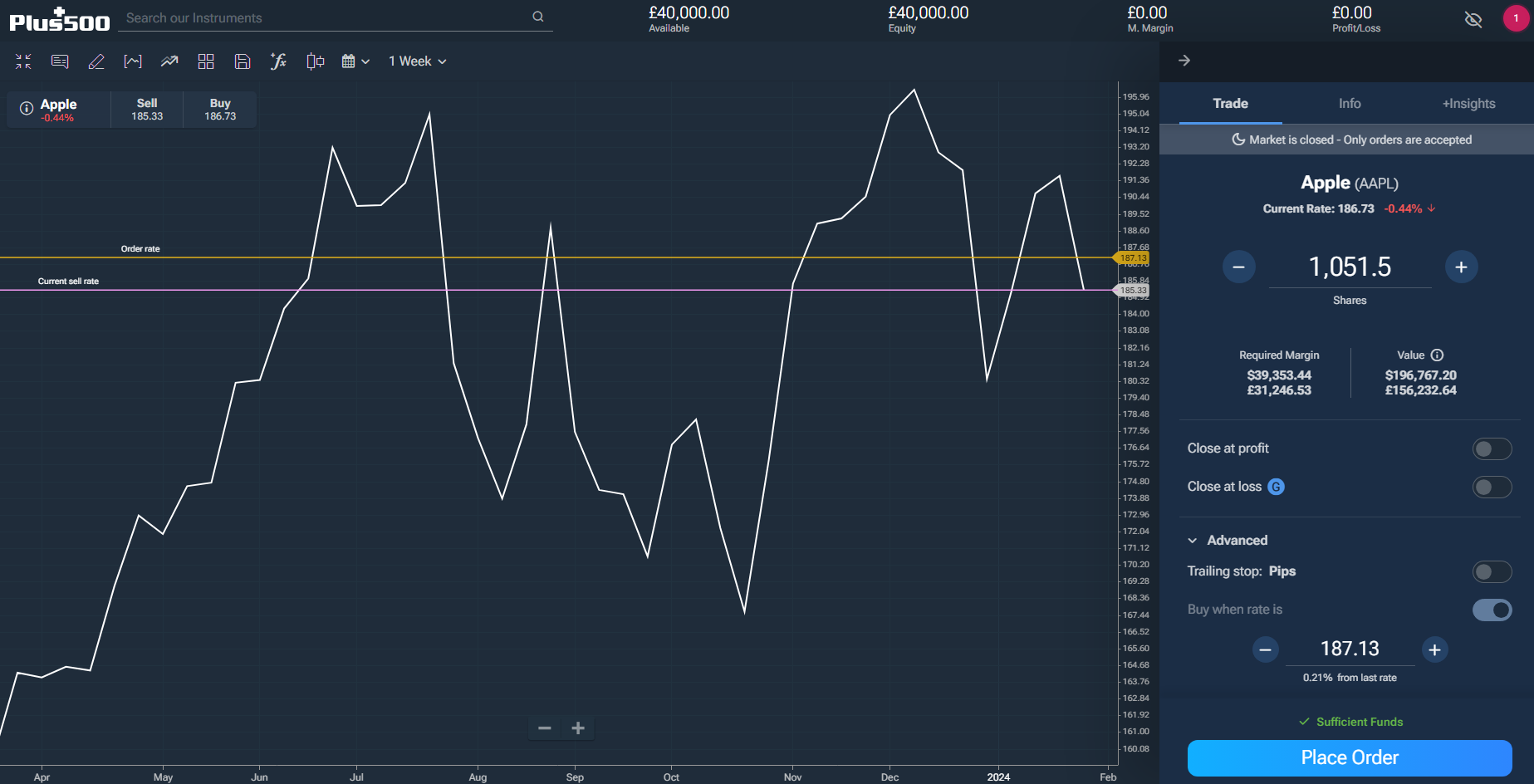Click the Place Order button
Image resolution: width=1534 pixels, height=784 pixels.
(x=1349, y=757)
